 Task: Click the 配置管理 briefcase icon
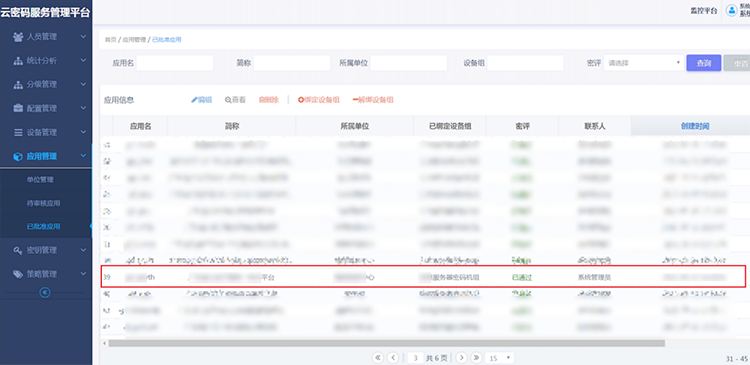pyautogui.click(x=18, y=108)
